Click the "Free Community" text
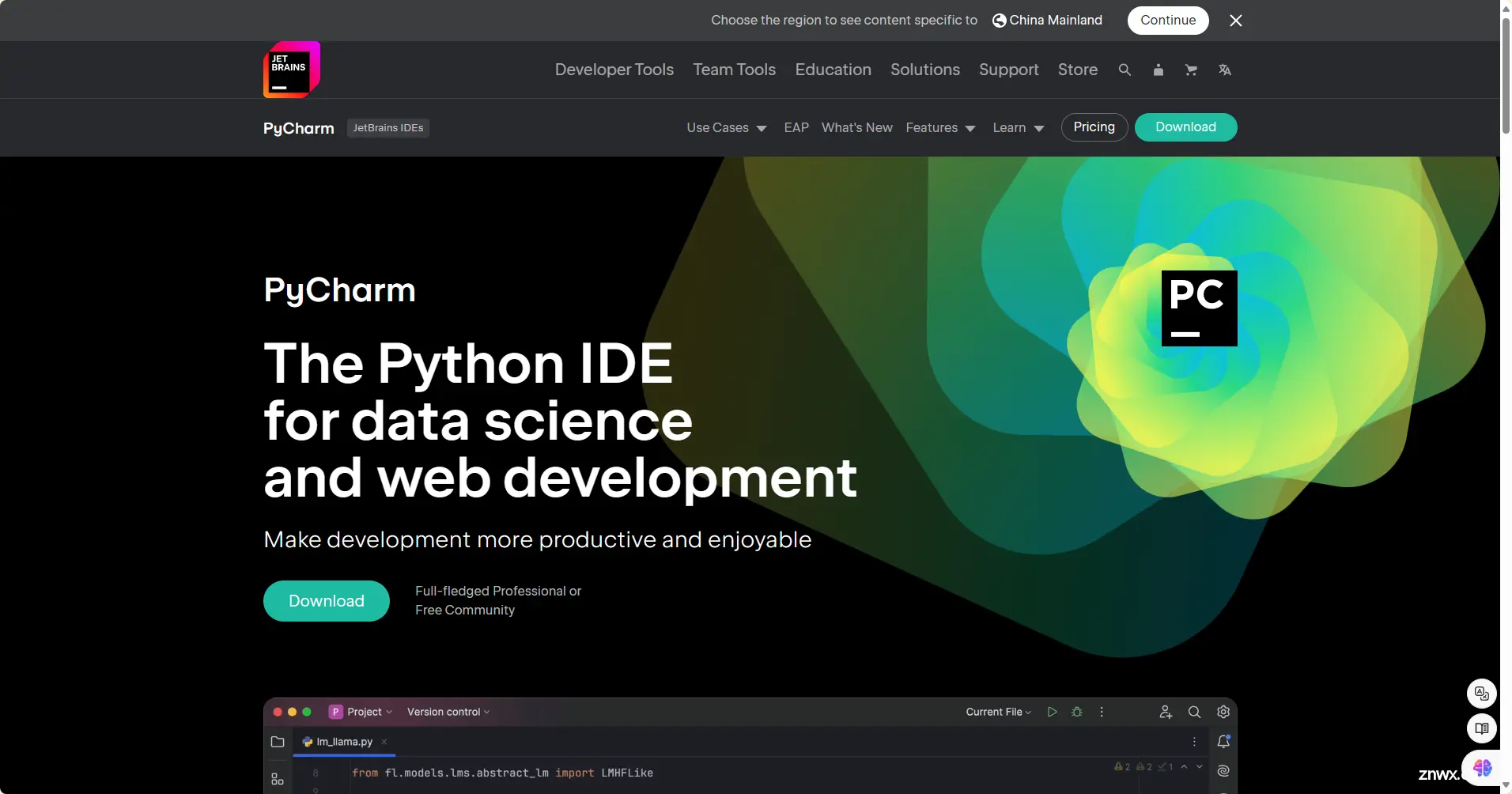1512x794 pixels. 465,610
